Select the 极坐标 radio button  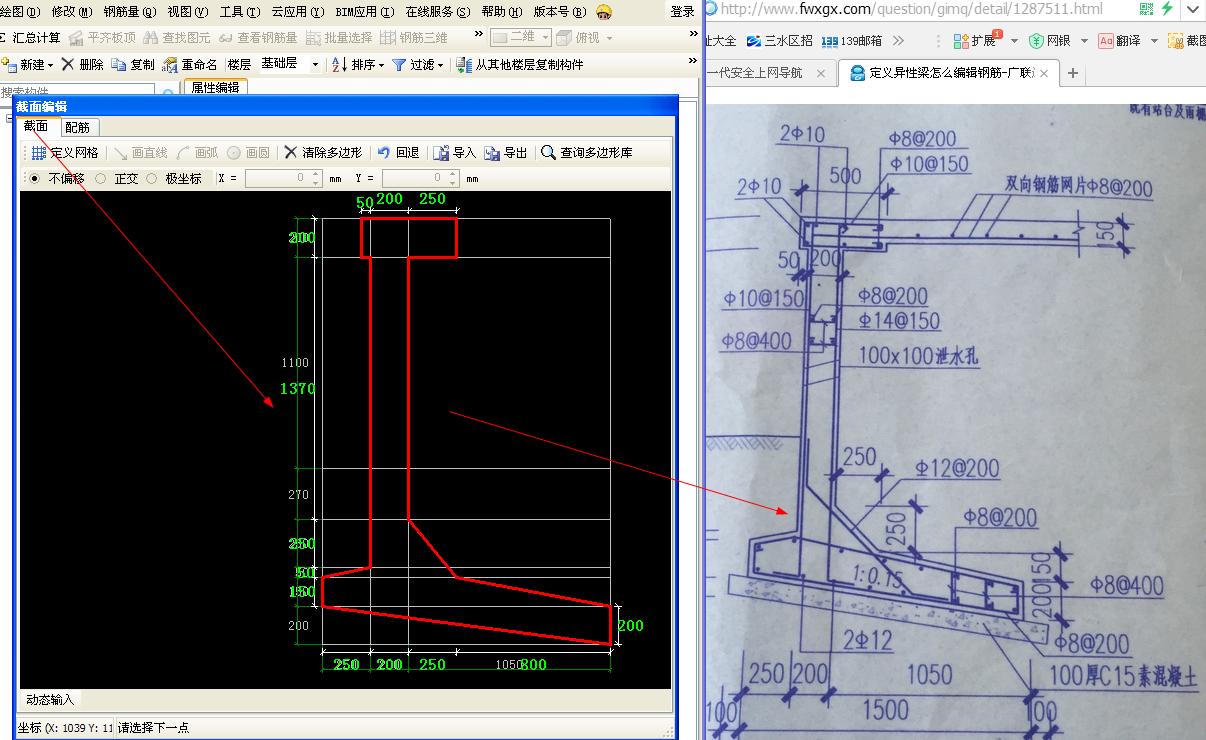point(152,179)
